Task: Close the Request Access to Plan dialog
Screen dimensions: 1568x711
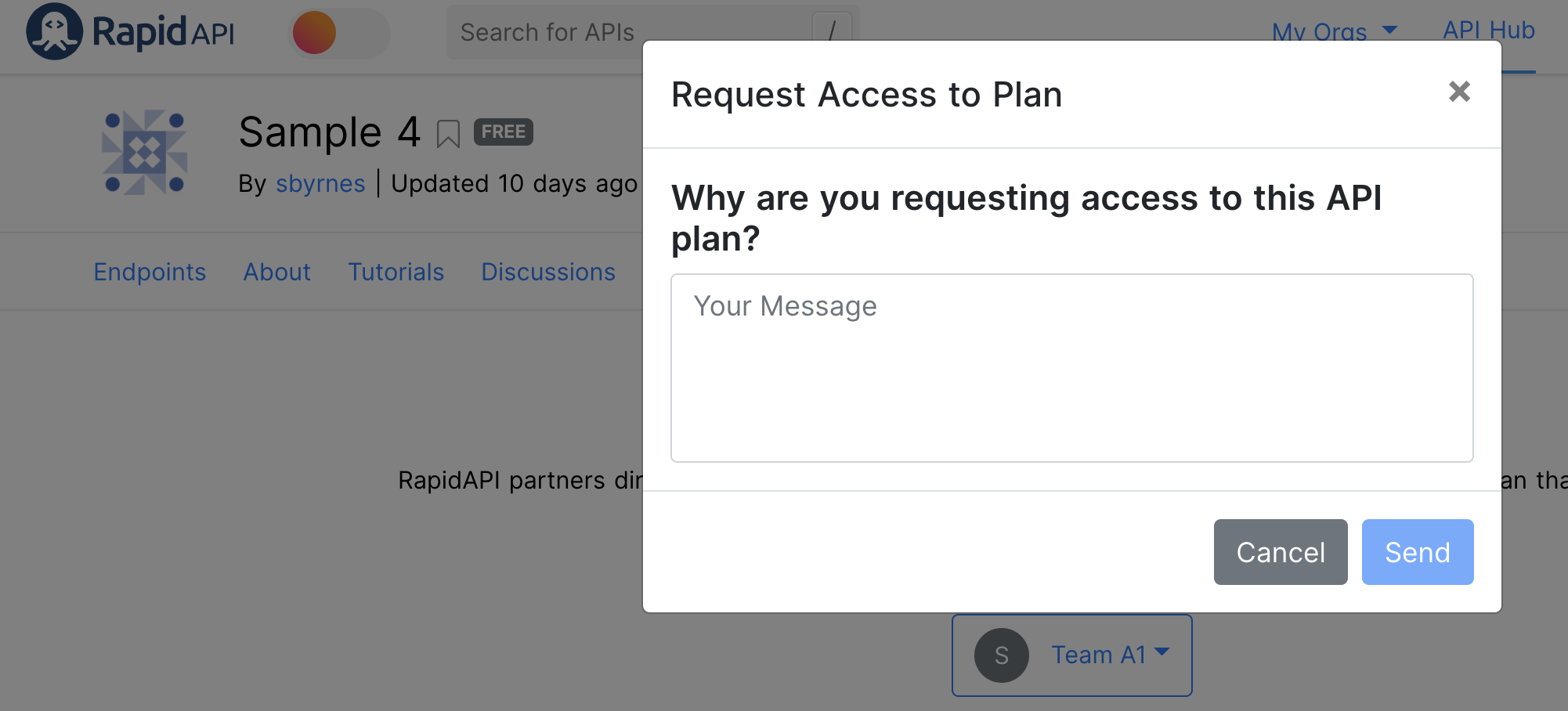Action: click(x=1459, y=92)
